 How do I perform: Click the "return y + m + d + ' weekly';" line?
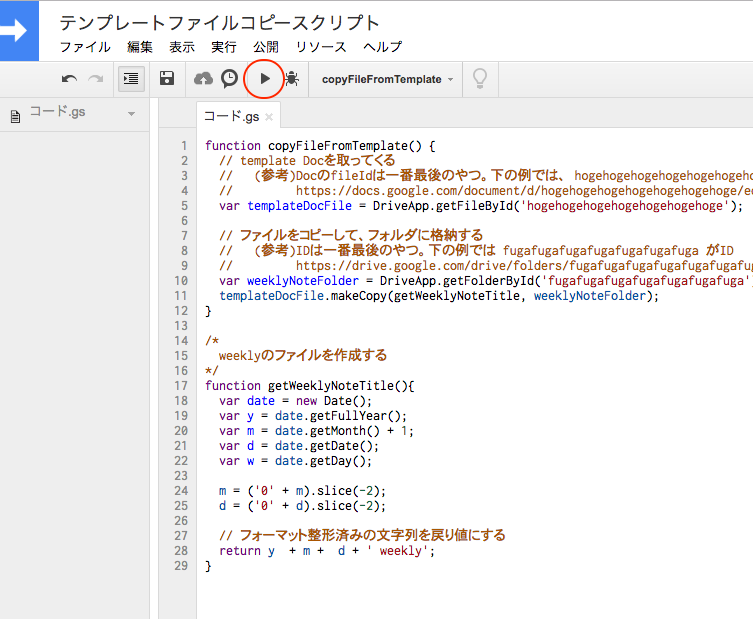(x=327, y=551)
